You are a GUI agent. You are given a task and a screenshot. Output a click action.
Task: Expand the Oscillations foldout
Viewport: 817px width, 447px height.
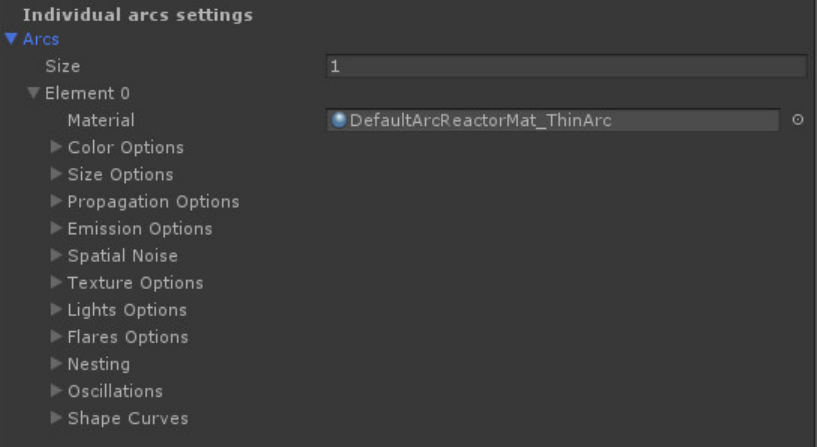click(x=56, y=391)
